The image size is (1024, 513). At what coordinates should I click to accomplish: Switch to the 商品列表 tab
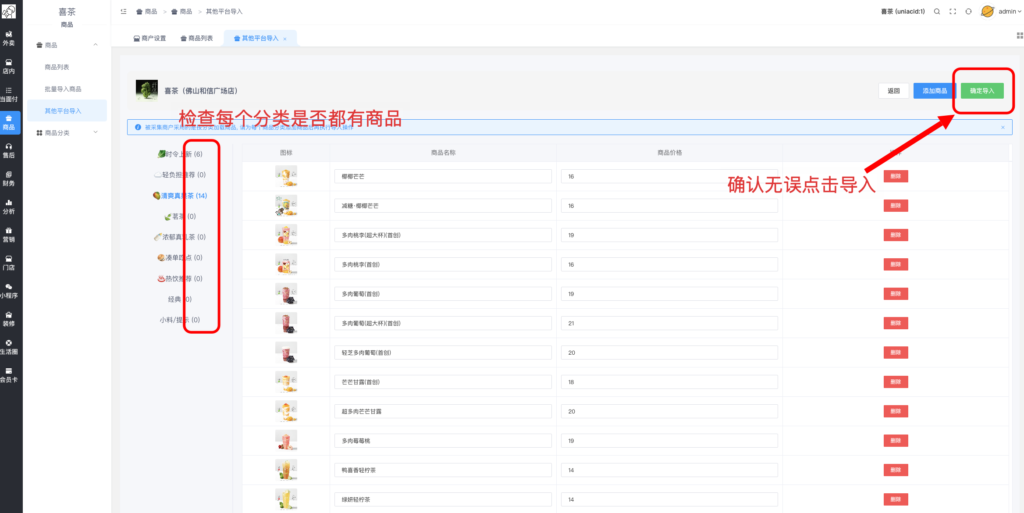coord(197,39)
